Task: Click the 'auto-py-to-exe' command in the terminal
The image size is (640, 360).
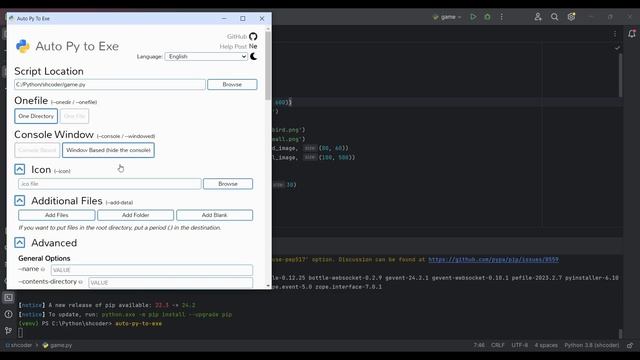Action: (138, 324)
